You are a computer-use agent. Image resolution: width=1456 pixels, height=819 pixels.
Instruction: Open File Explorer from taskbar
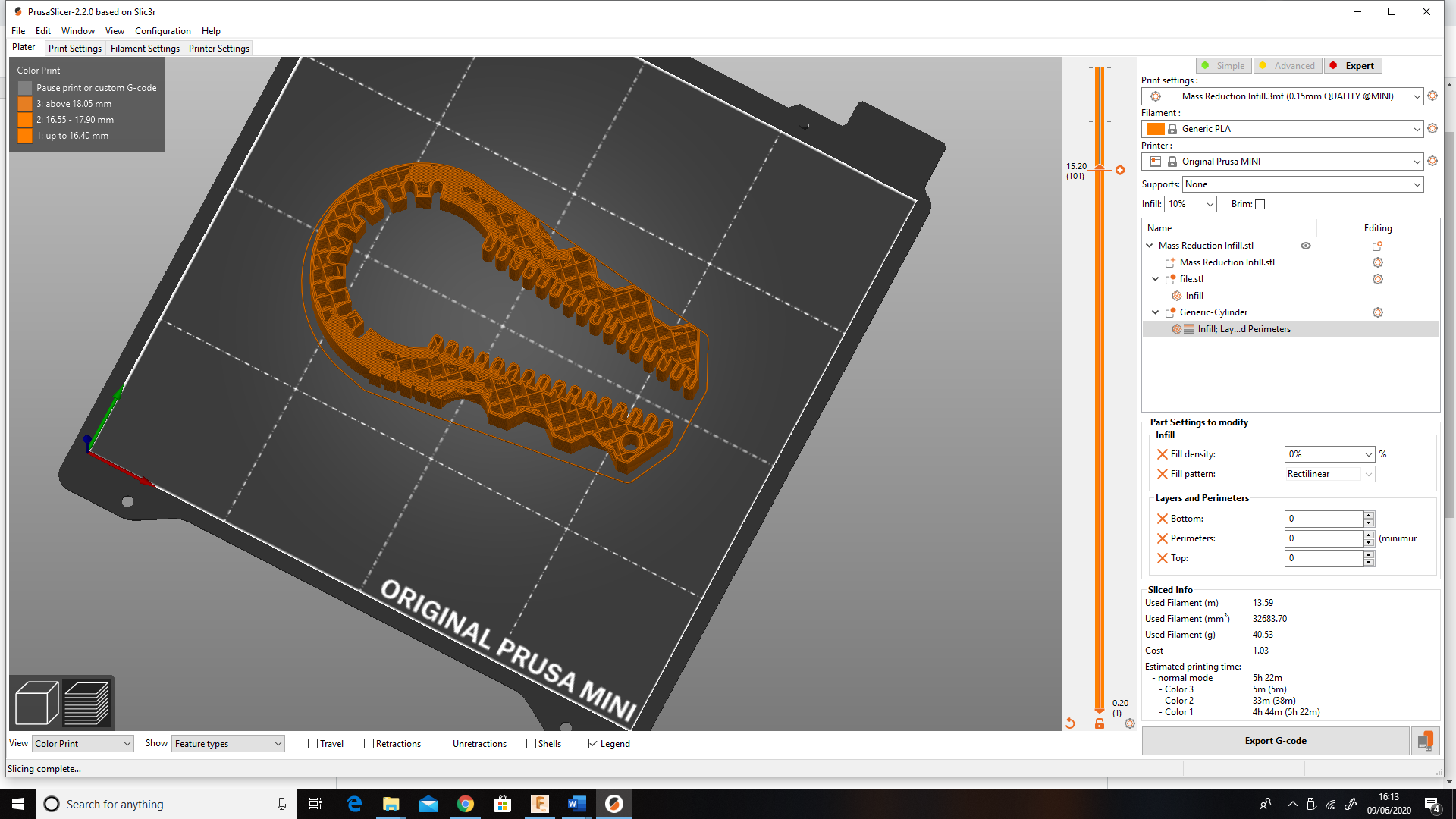click(x=391, y=804)
